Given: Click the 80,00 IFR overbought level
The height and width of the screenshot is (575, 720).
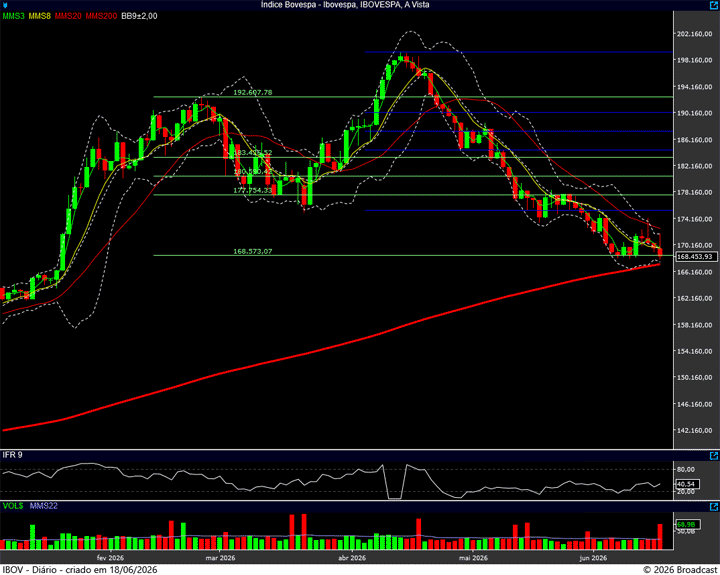Looking at the screenshot, I should [686, 469].
